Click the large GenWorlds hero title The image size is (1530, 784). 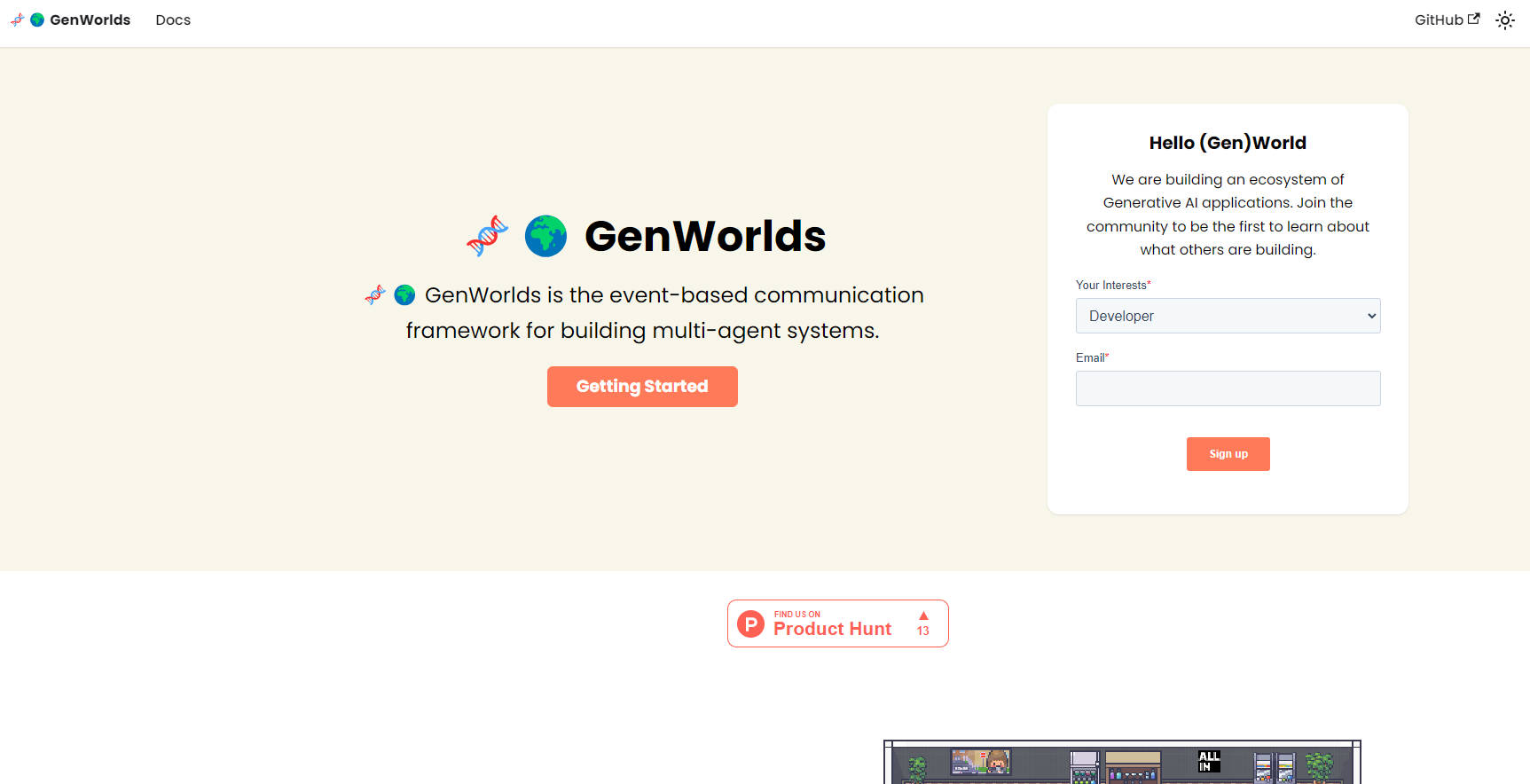(x=705, y=236)
